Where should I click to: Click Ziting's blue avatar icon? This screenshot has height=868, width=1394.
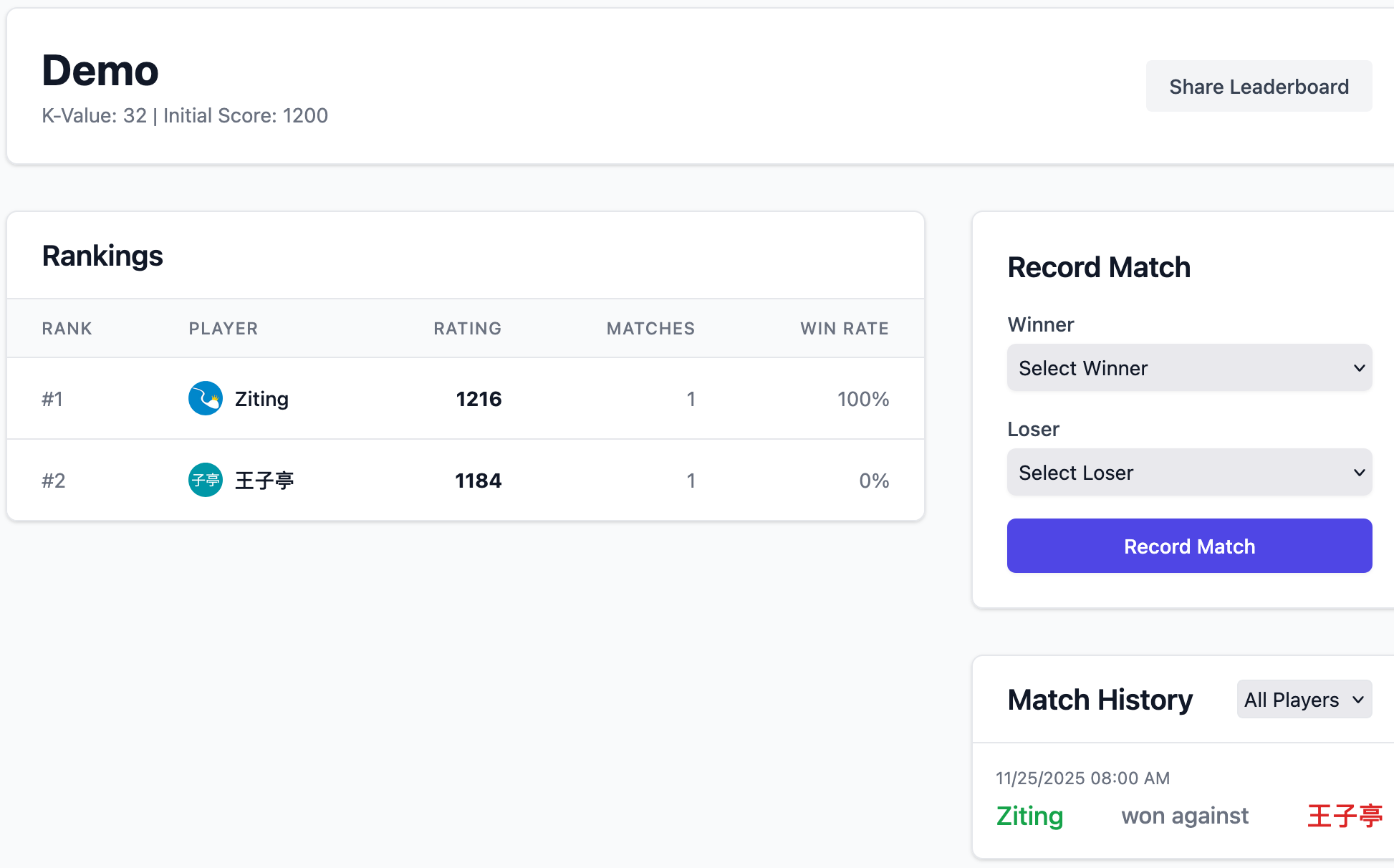[x=205, y=398]
